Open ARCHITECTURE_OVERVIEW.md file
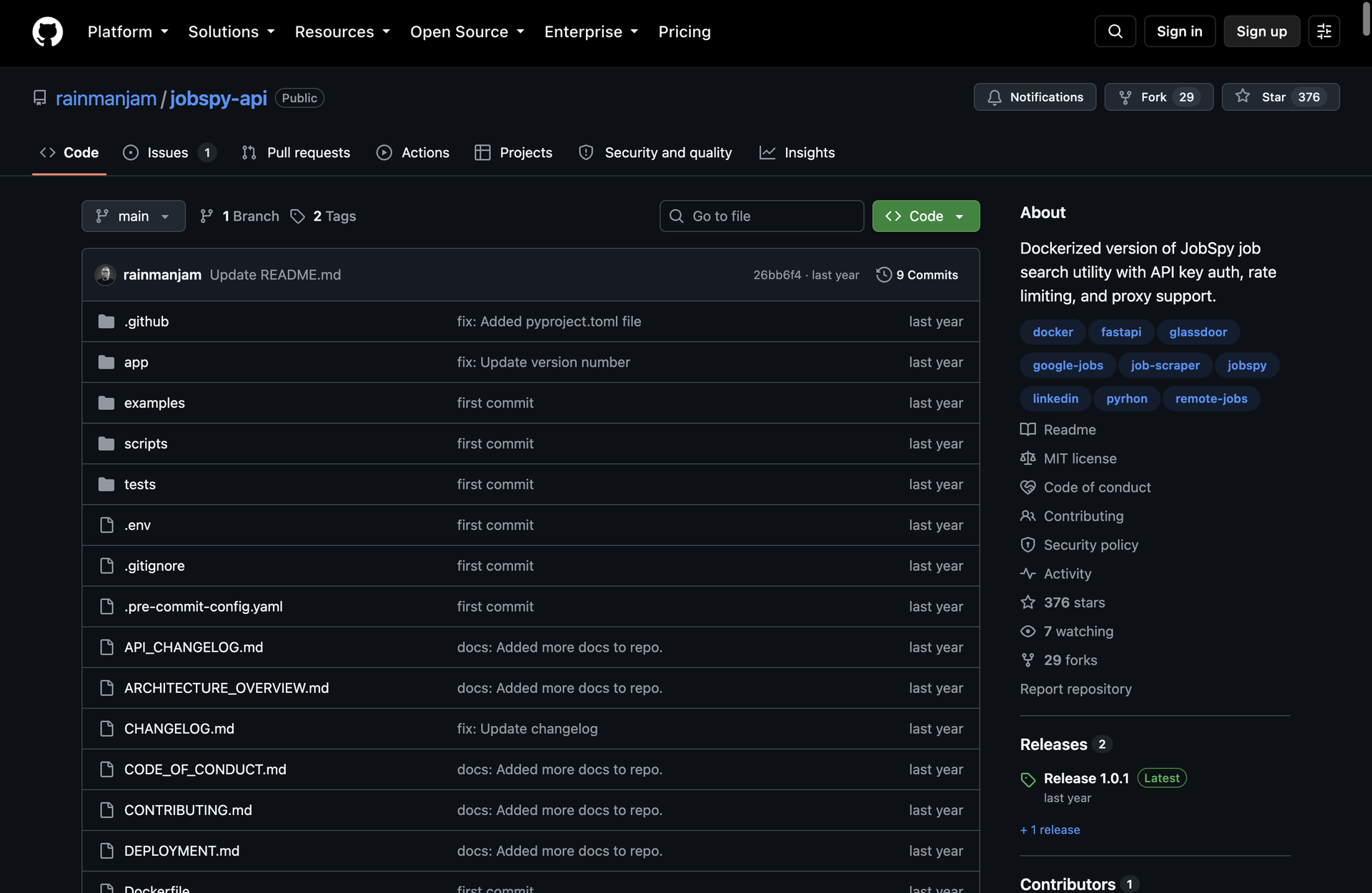The width and height of the screenshot is (1372, 893). pos(227,688)
